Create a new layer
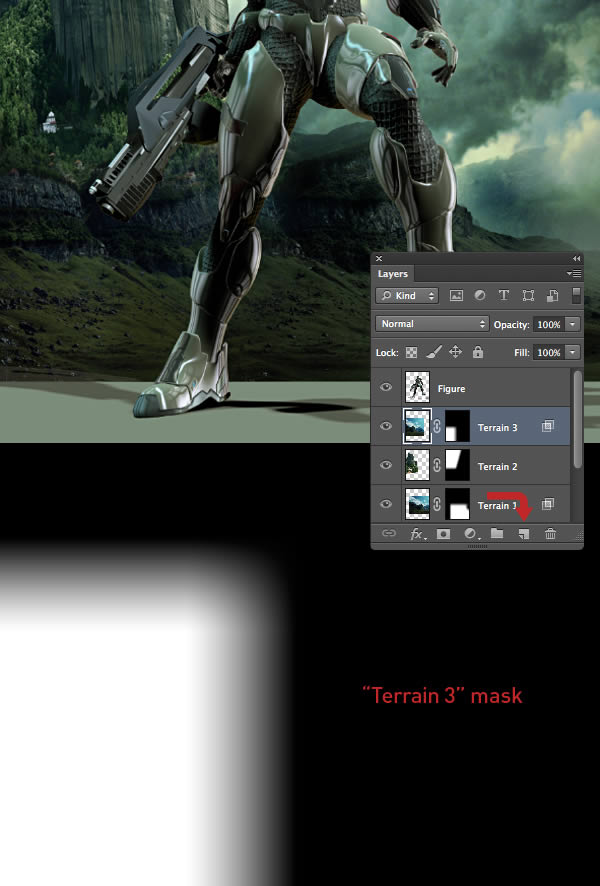Screen dimensions: 600x886 524,534
